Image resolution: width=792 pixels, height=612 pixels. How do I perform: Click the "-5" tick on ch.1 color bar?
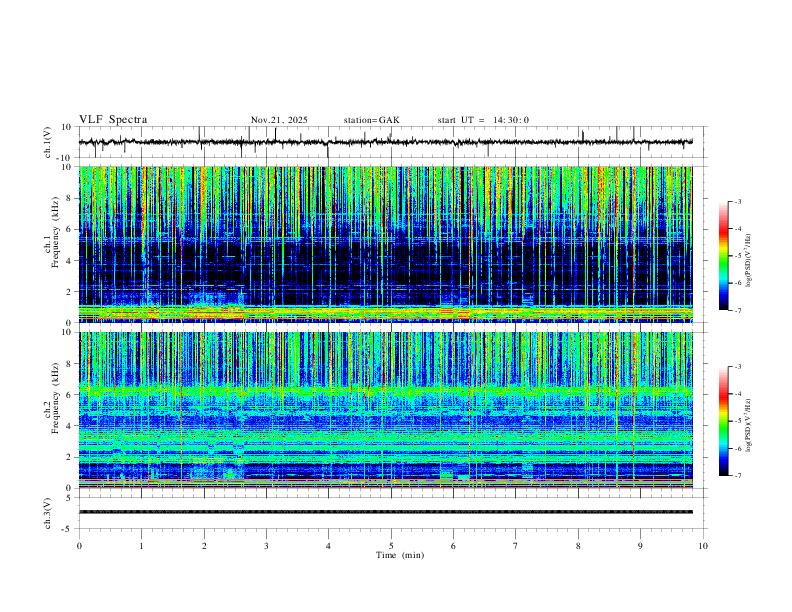[737, 256]
